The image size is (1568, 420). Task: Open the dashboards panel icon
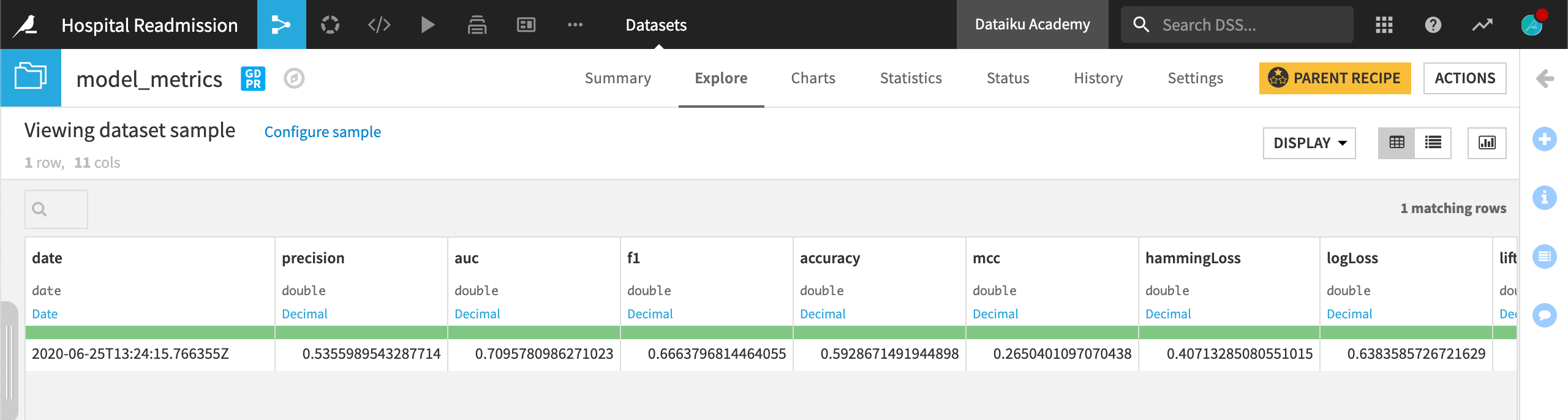[x=526, y=24]
